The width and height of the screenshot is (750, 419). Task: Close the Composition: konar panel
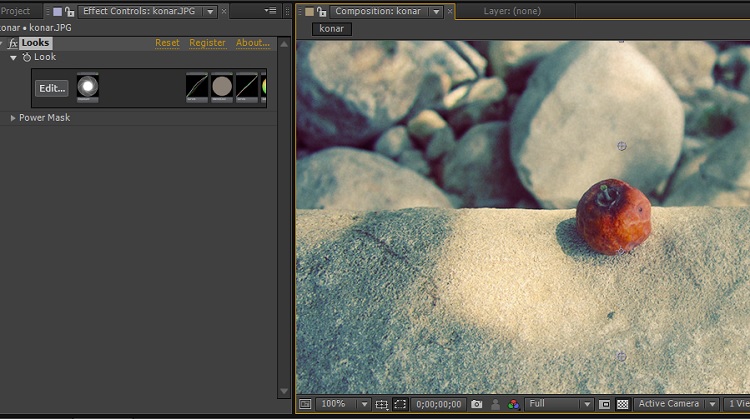point(450,11)
